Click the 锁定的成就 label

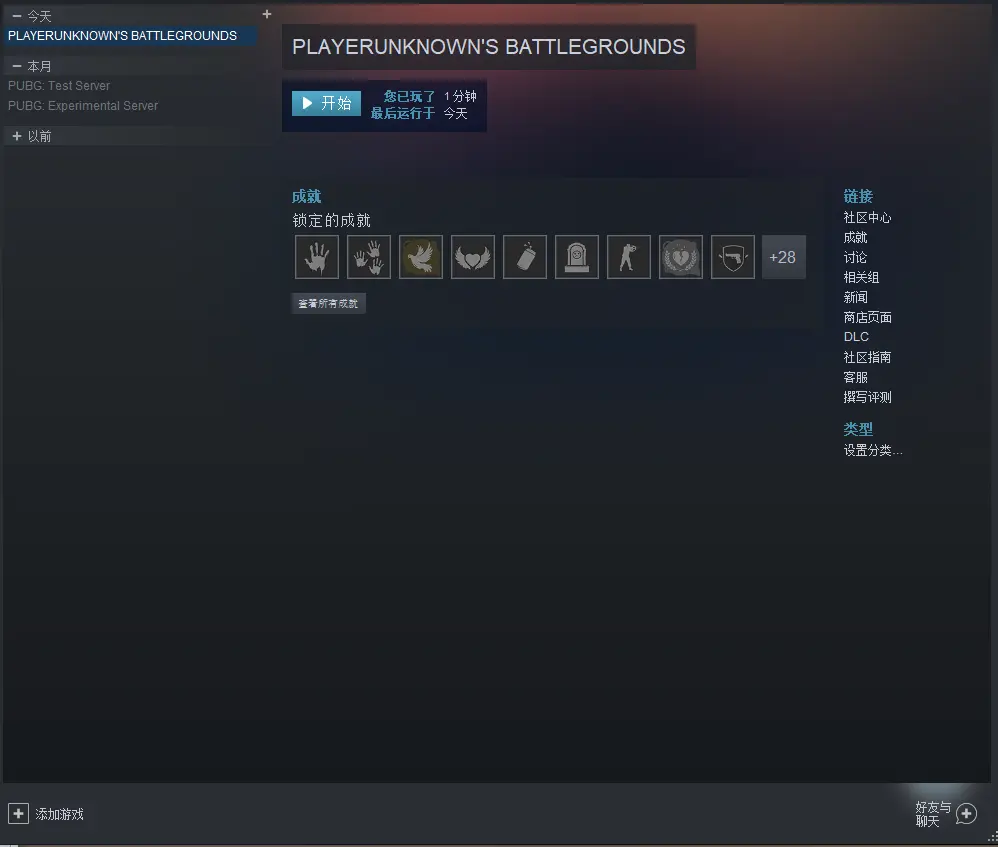click(331, 220)
